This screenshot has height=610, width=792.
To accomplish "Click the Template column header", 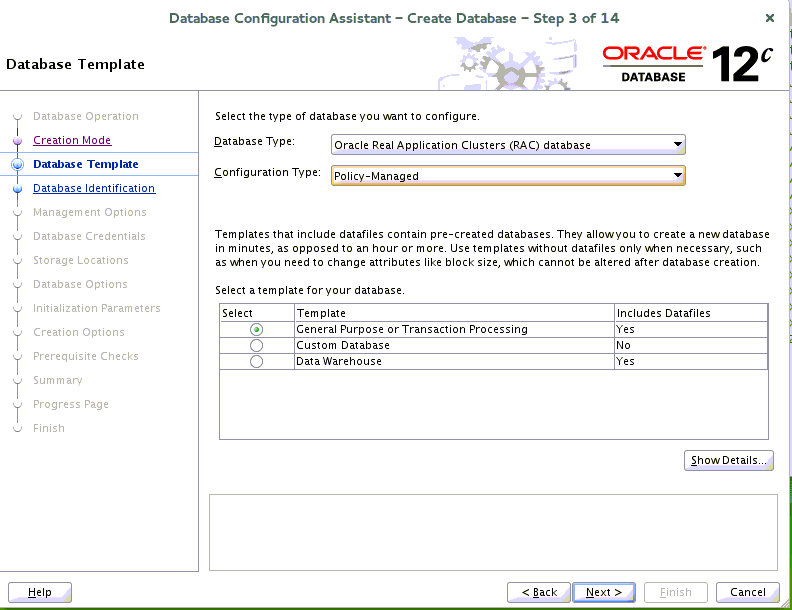I will pyautogui.click(x=454, y=313).
